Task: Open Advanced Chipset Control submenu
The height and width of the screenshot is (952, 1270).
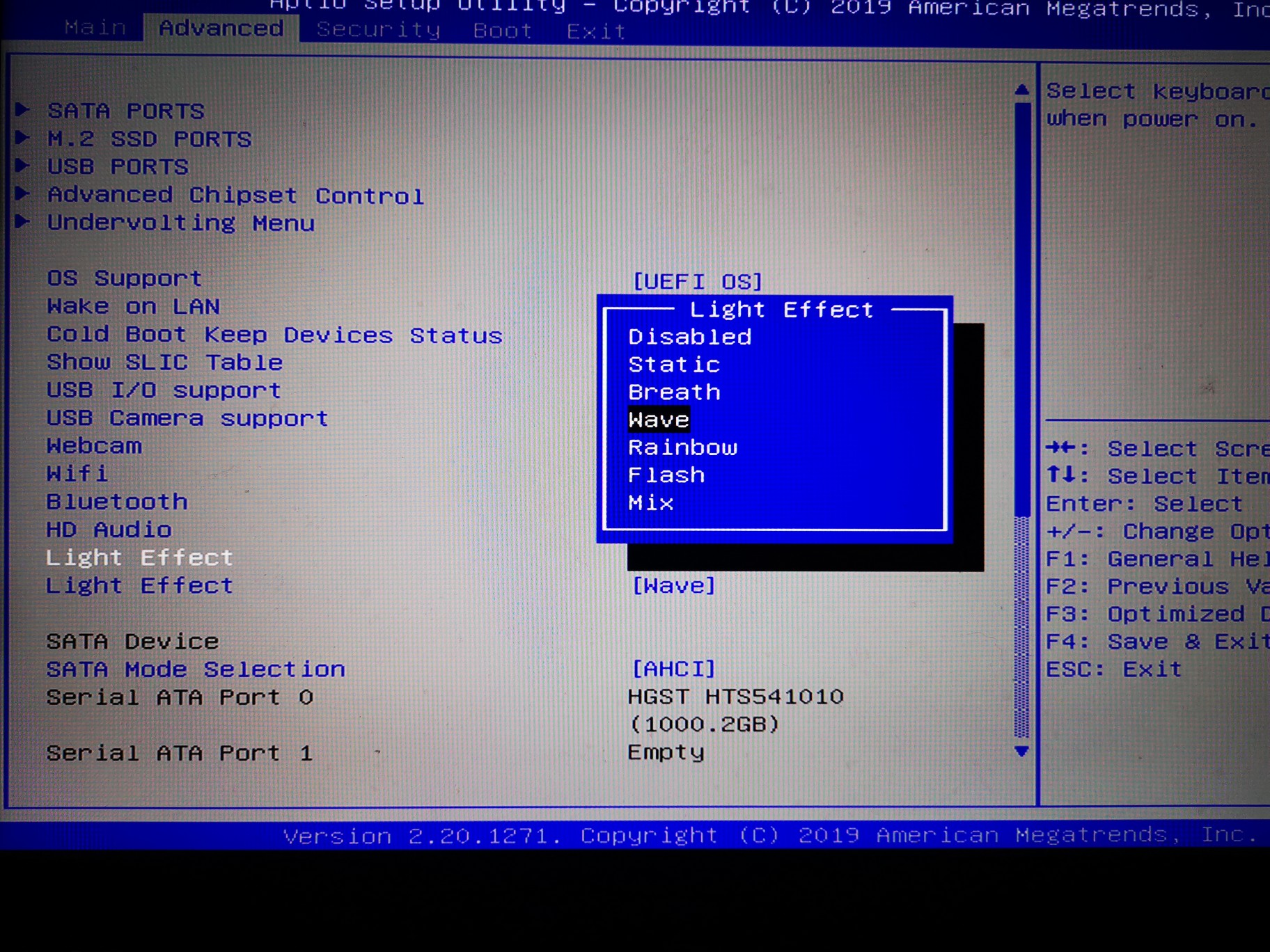Action: 235,195
